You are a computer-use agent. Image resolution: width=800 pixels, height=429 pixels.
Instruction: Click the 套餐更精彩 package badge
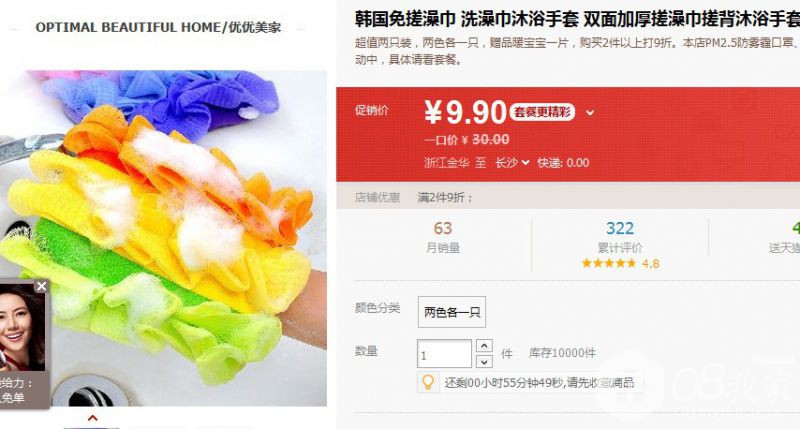(x=542, y=112)
